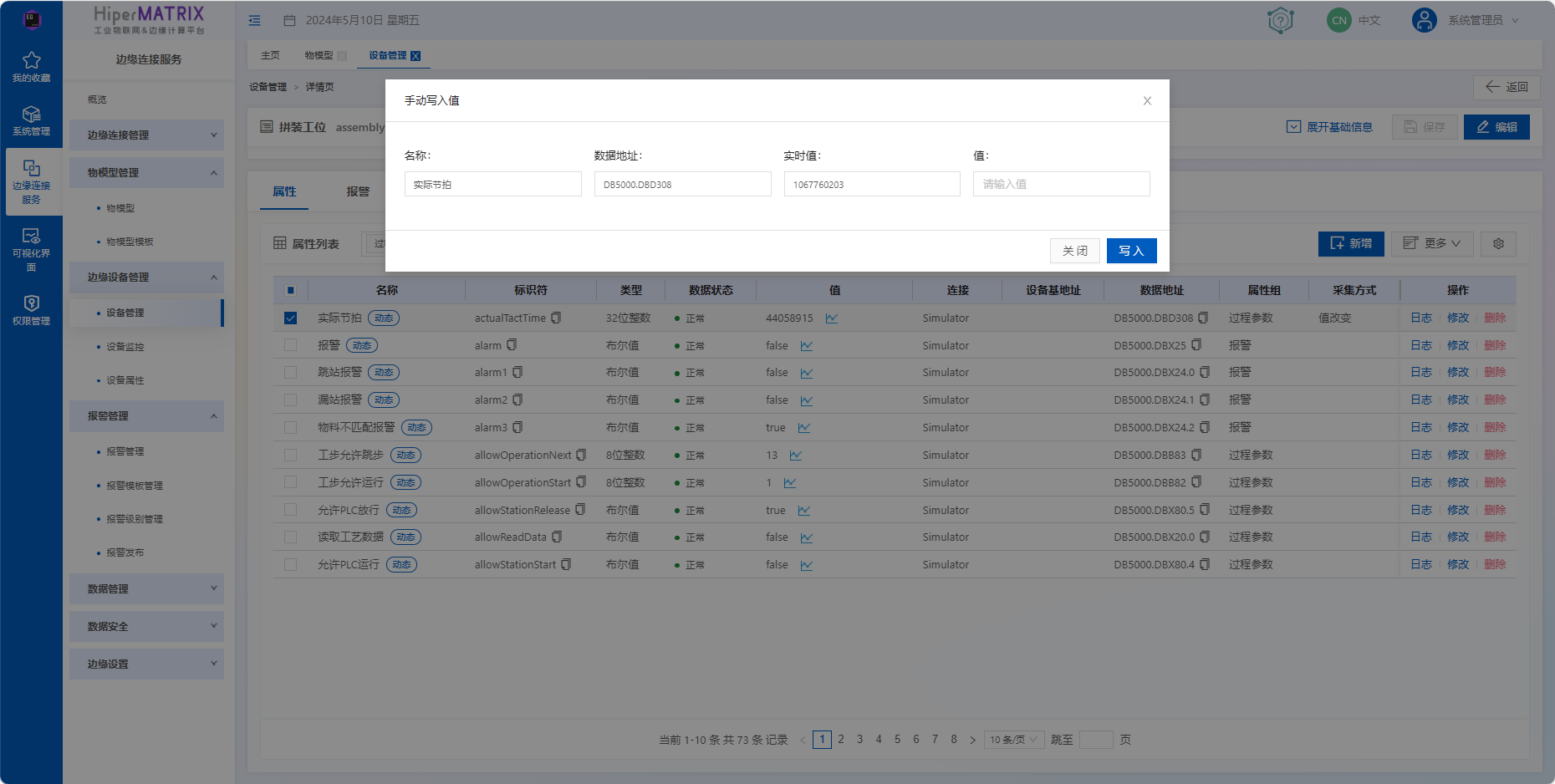Check the 工步允许跳步 row checkbox

(290, 456)
